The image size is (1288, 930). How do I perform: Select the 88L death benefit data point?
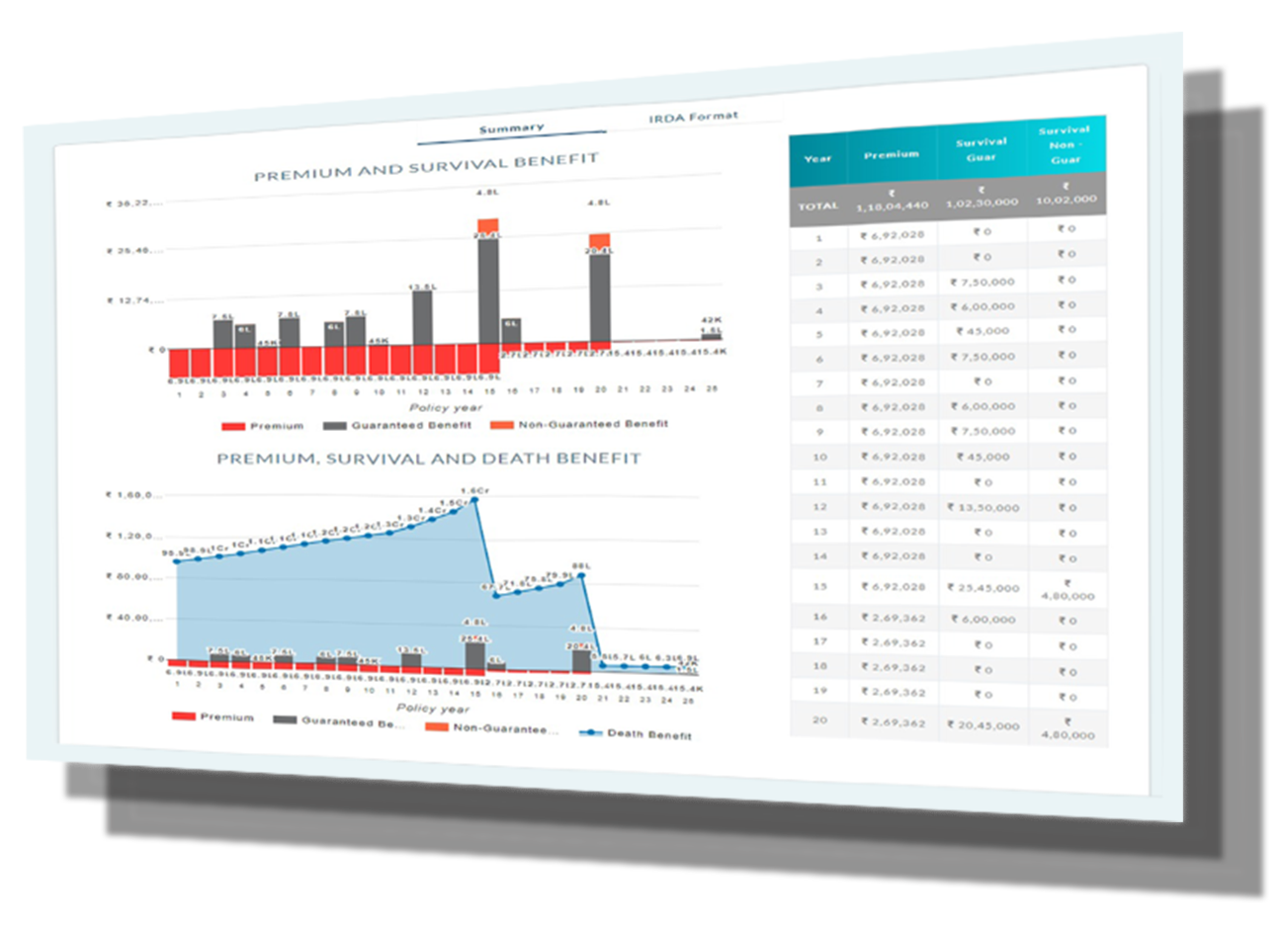click(581, 574)
